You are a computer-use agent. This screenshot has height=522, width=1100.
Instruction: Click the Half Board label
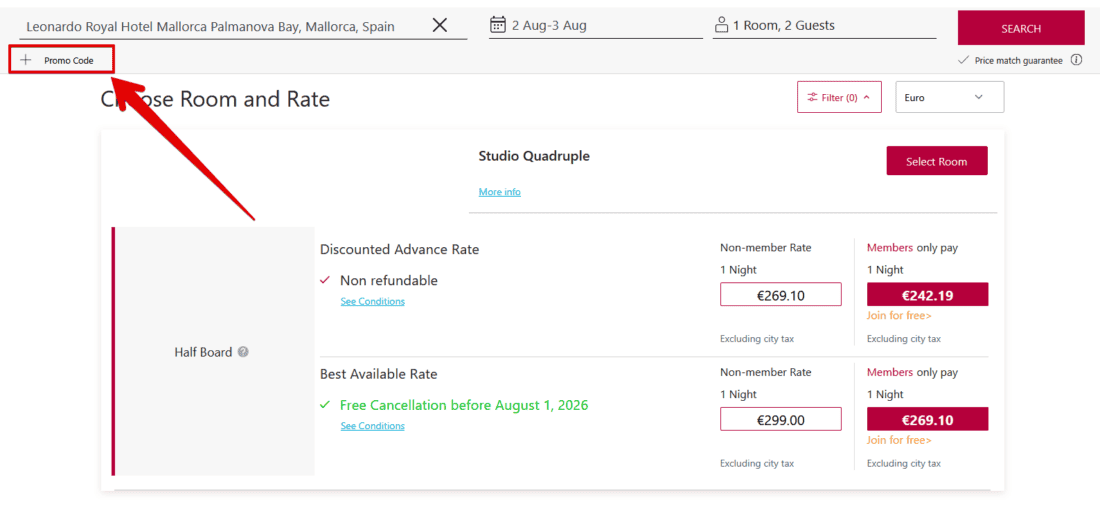[203, 352]
